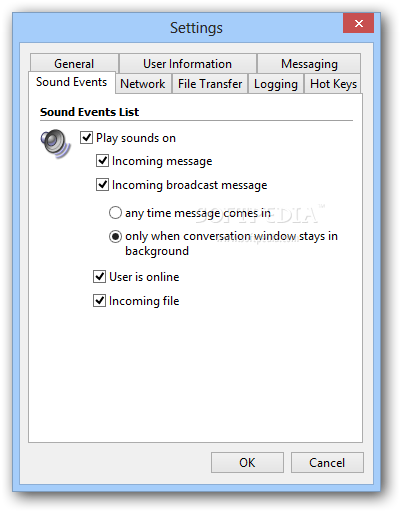Switch to the File Transfer tab
Viewport: 401px width, 512px height.
coord(210,84)
